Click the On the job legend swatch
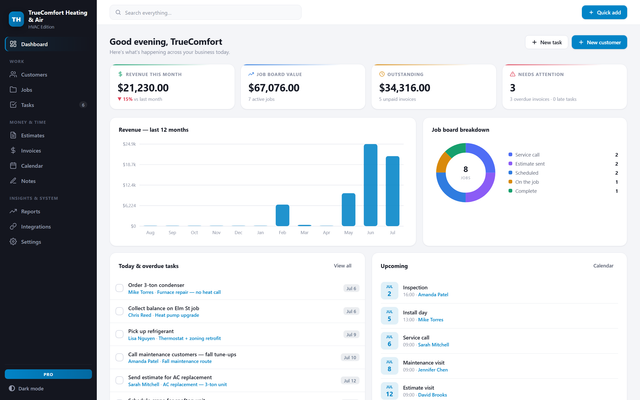The image size is (640, 400). (x=510, y=182)
